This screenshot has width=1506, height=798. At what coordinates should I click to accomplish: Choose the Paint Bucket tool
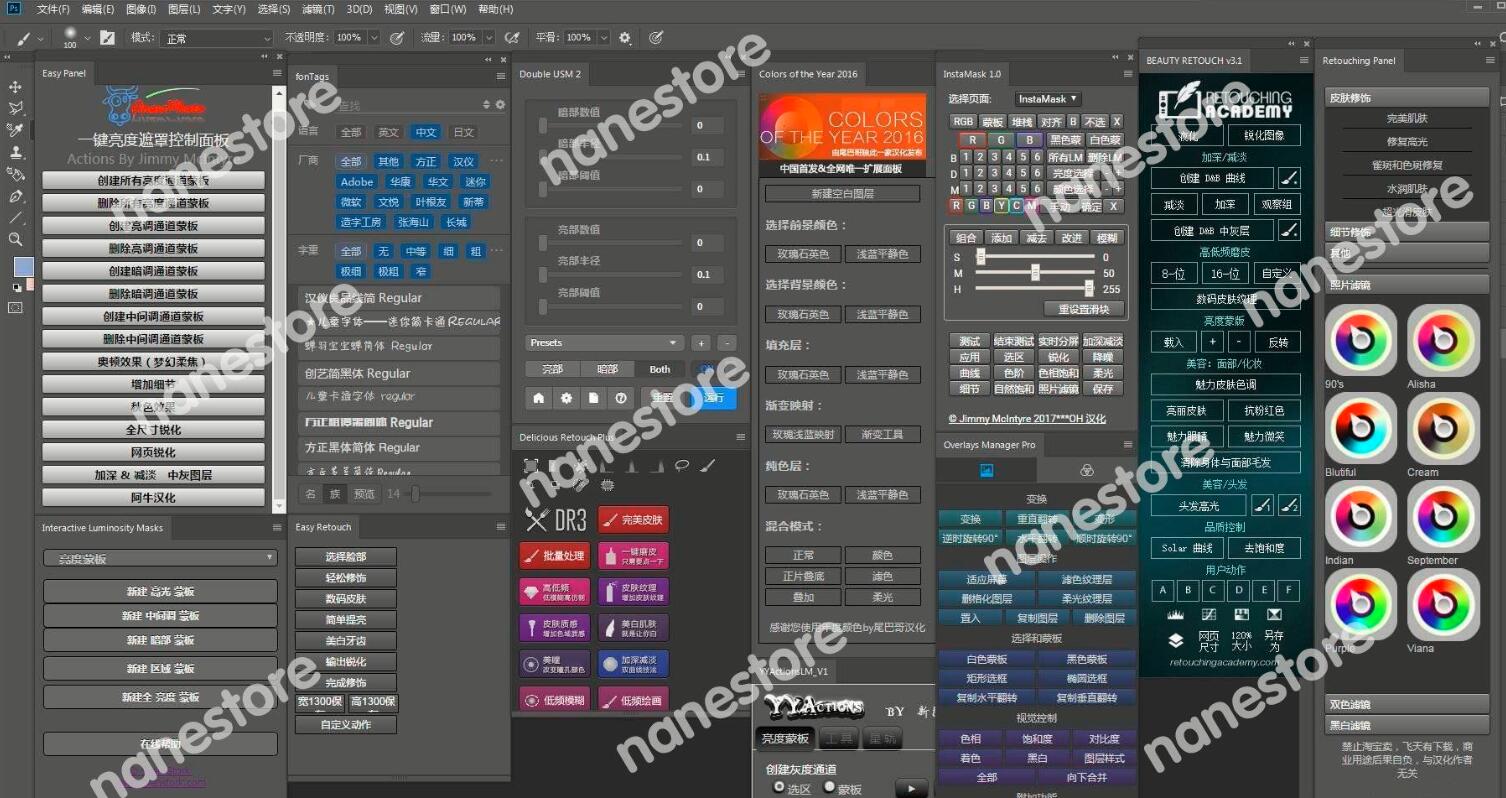point(15,174)
